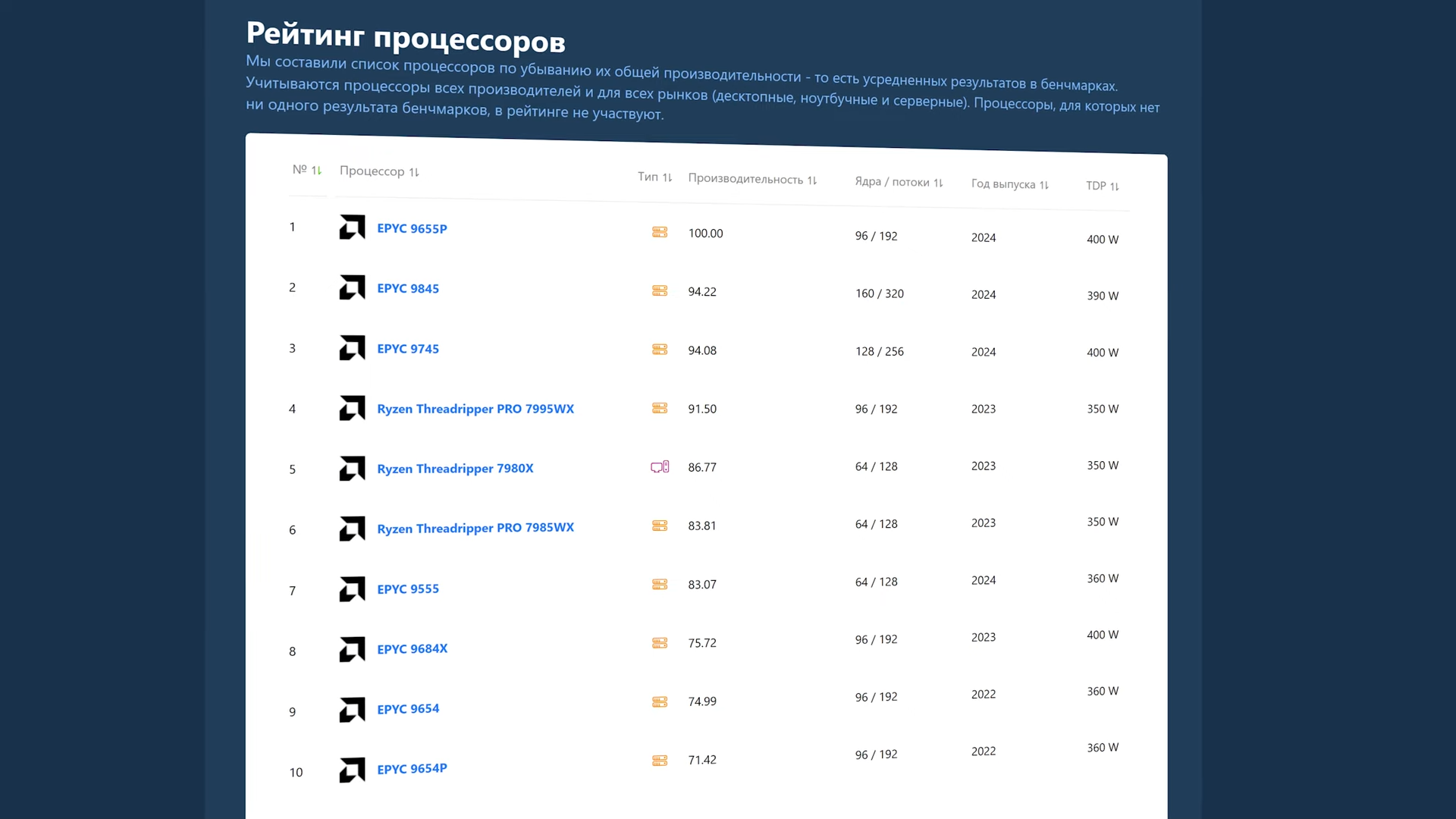The image size is (1456, 819).
Task: Sort table by № column
Action: 307,170
